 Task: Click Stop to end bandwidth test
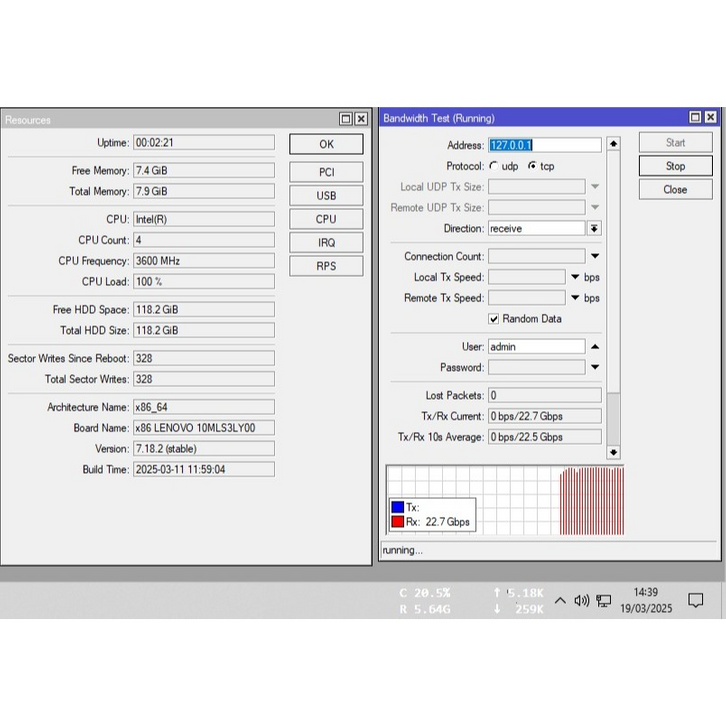pos(675,166)
